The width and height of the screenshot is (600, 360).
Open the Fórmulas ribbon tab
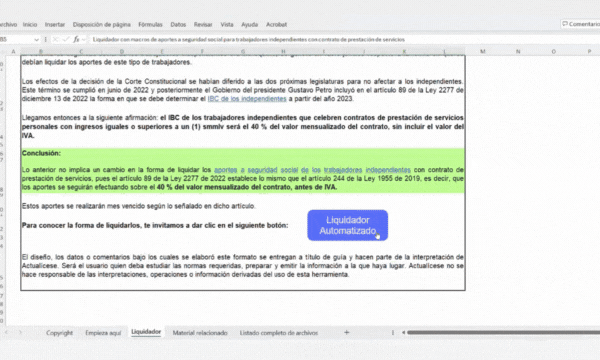tap(150, 24)
